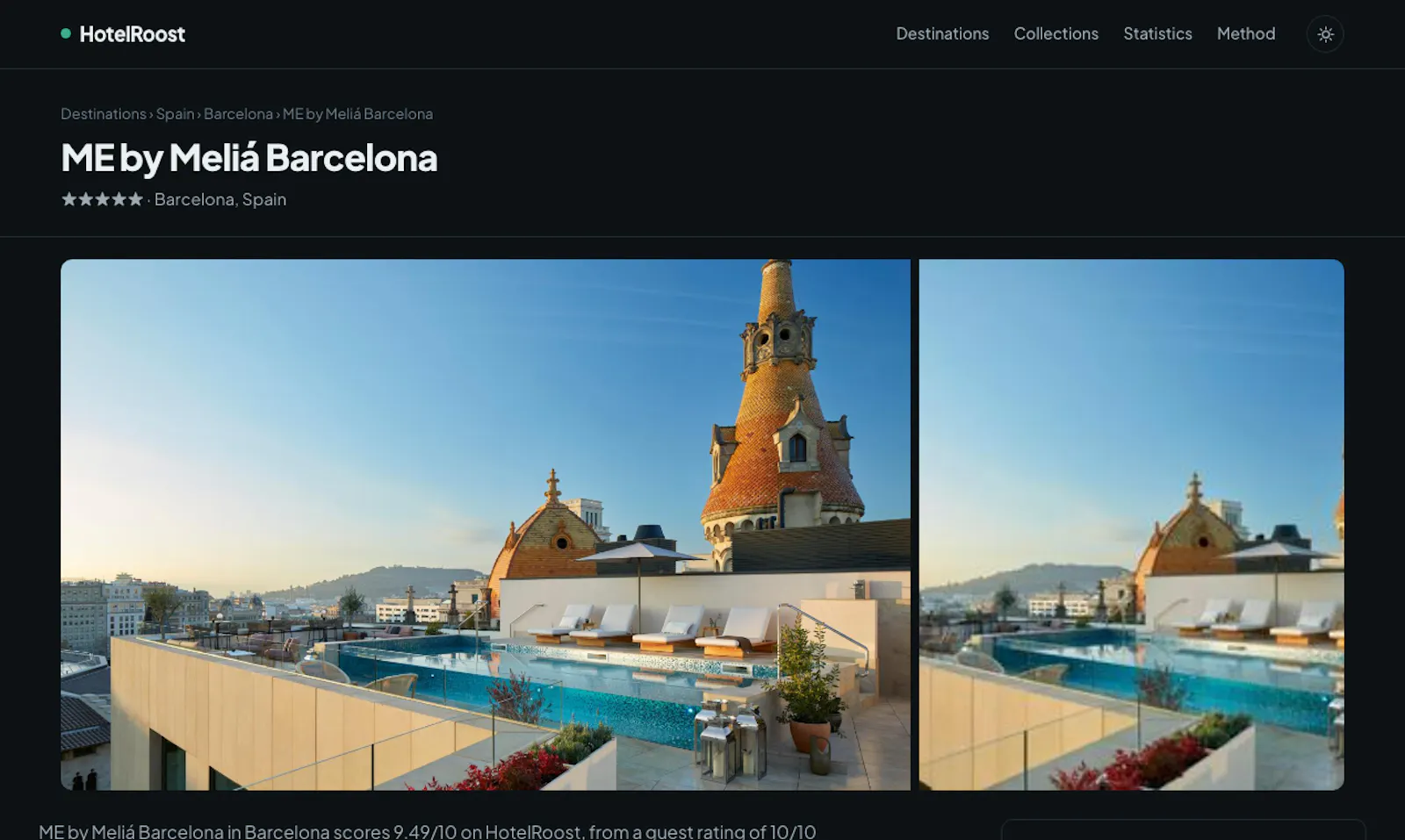1405x840 pixels.
Task: Click the green dot beside HotelRoost
Action: (x=66, y=33)
